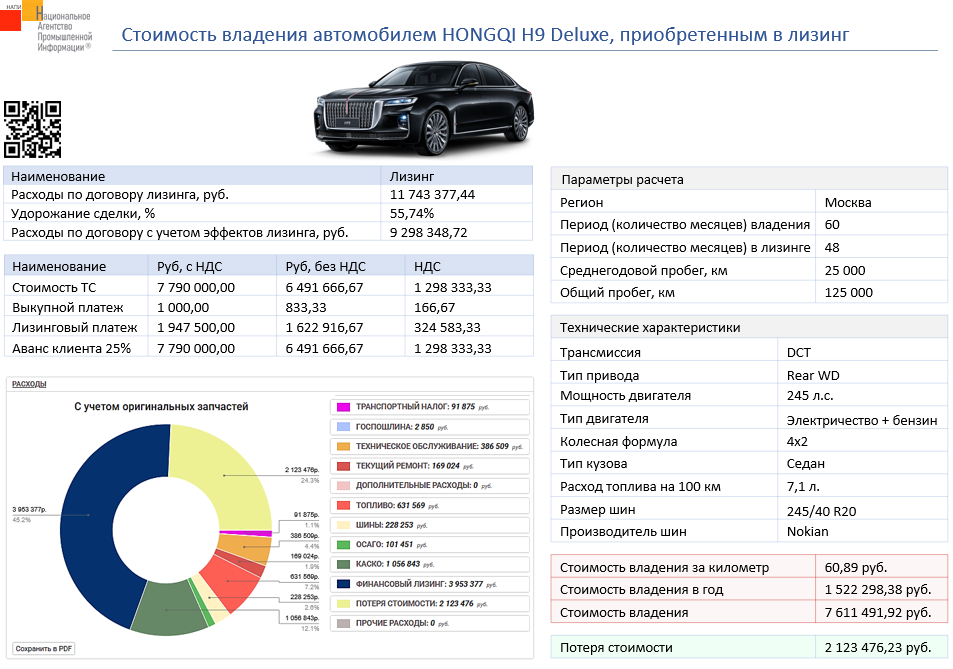Click the NAPI agency logo
Viewport: 953px width, 669px height.
click(x=48, y=29)
